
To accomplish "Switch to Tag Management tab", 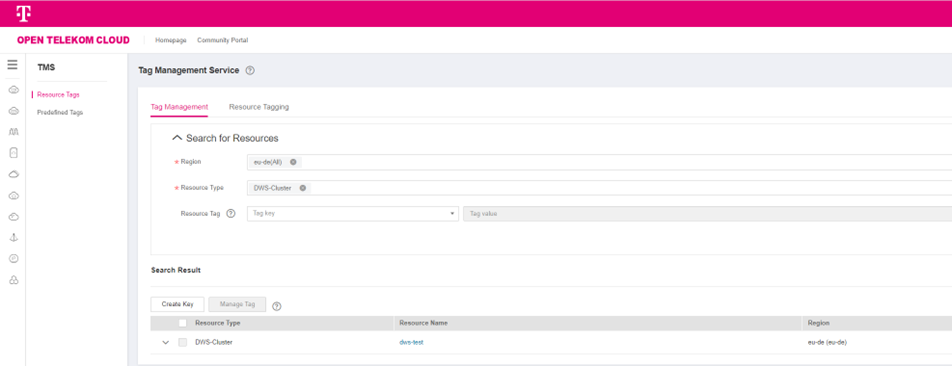I will pos(179,107).
